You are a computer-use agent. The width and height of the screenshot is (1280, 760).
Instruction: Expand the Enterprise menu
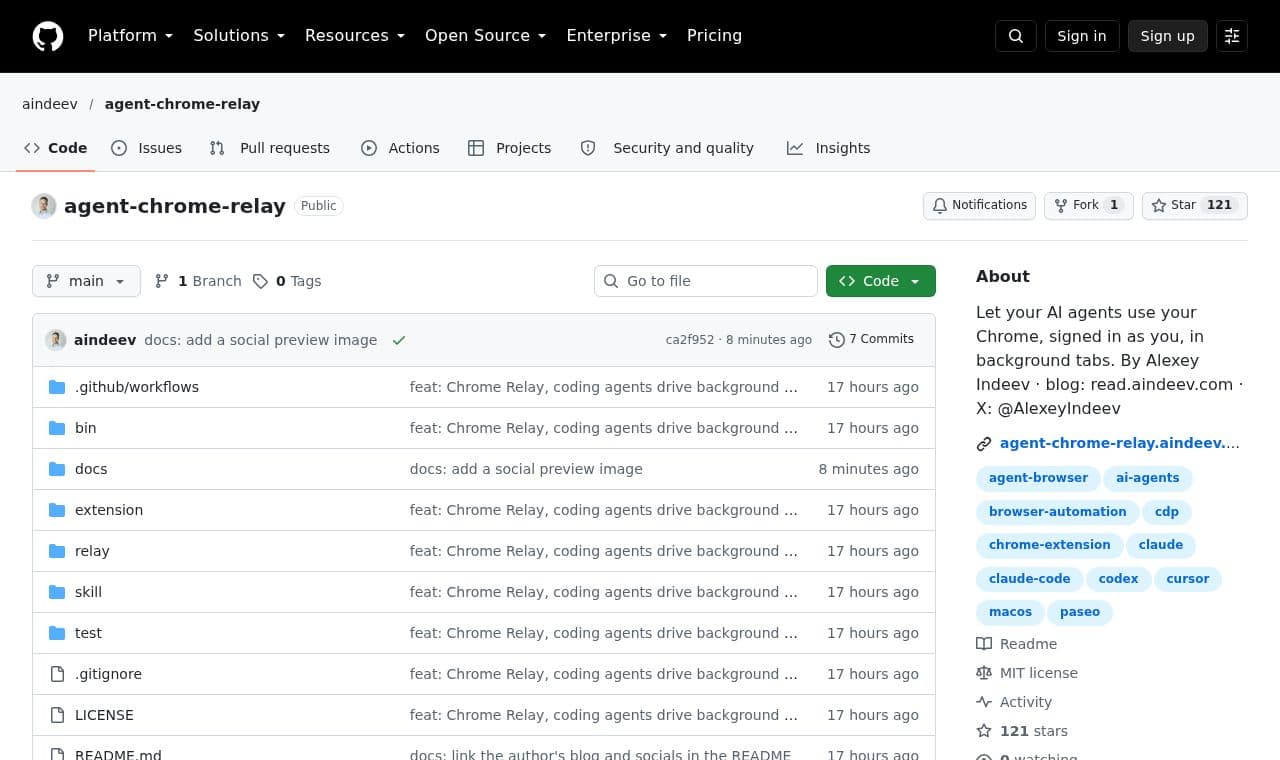click(617, 36)
